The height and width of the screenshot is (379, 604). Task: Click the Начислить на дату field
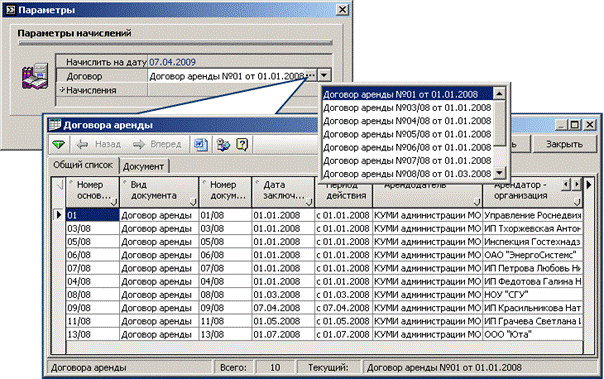239,62
